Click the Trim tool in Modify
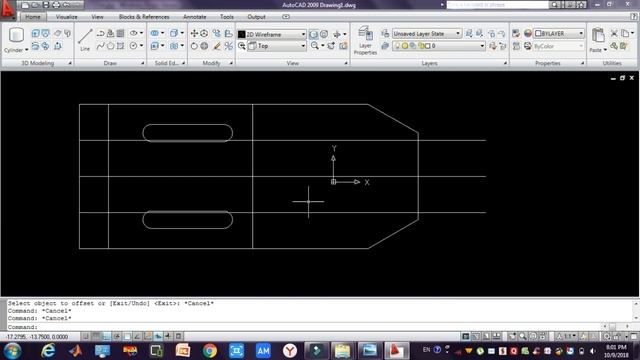The image size is (640, 360). [229, 46]
